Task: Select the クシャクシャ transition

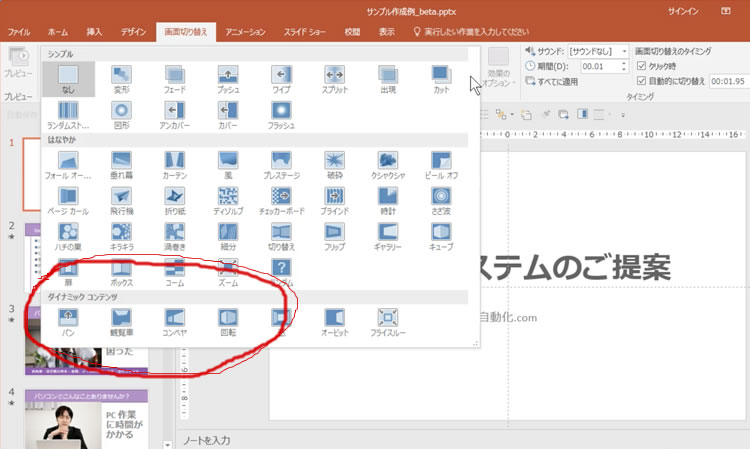Action: 388,165
